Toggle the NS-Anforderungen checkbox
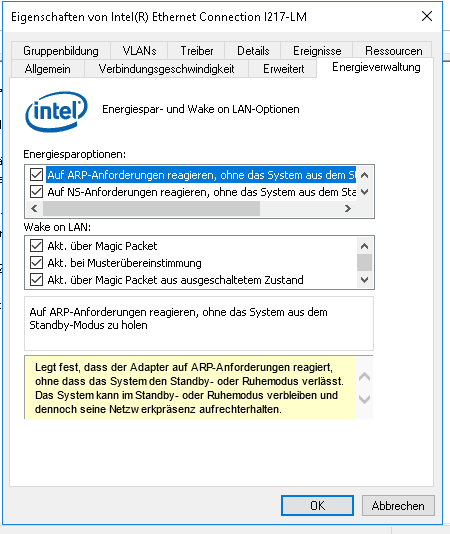Image resolution: width=450 pixels, height=534 pixels. tap(36, 192)
